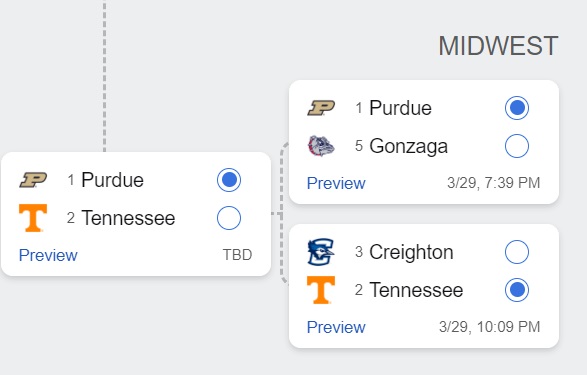
Task: Click the Creighton Bluejays logo
Action: pyautogui.click(x=321, y=252)
